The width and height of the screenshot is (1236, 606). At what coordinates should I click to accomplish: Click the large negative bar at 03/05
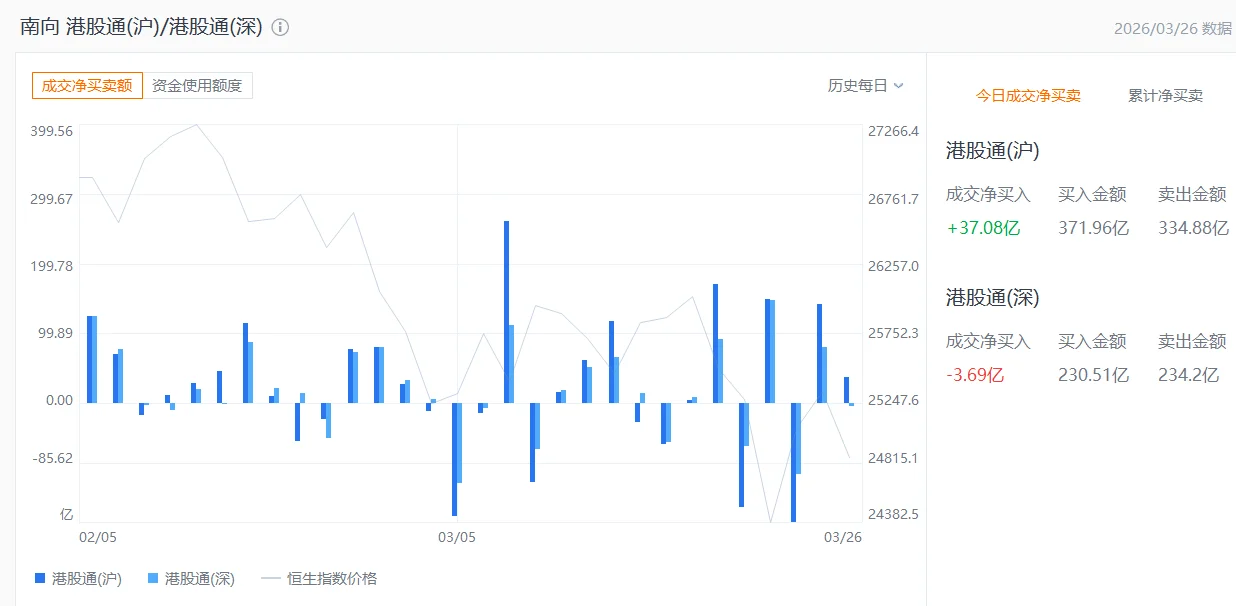(454, 458)
